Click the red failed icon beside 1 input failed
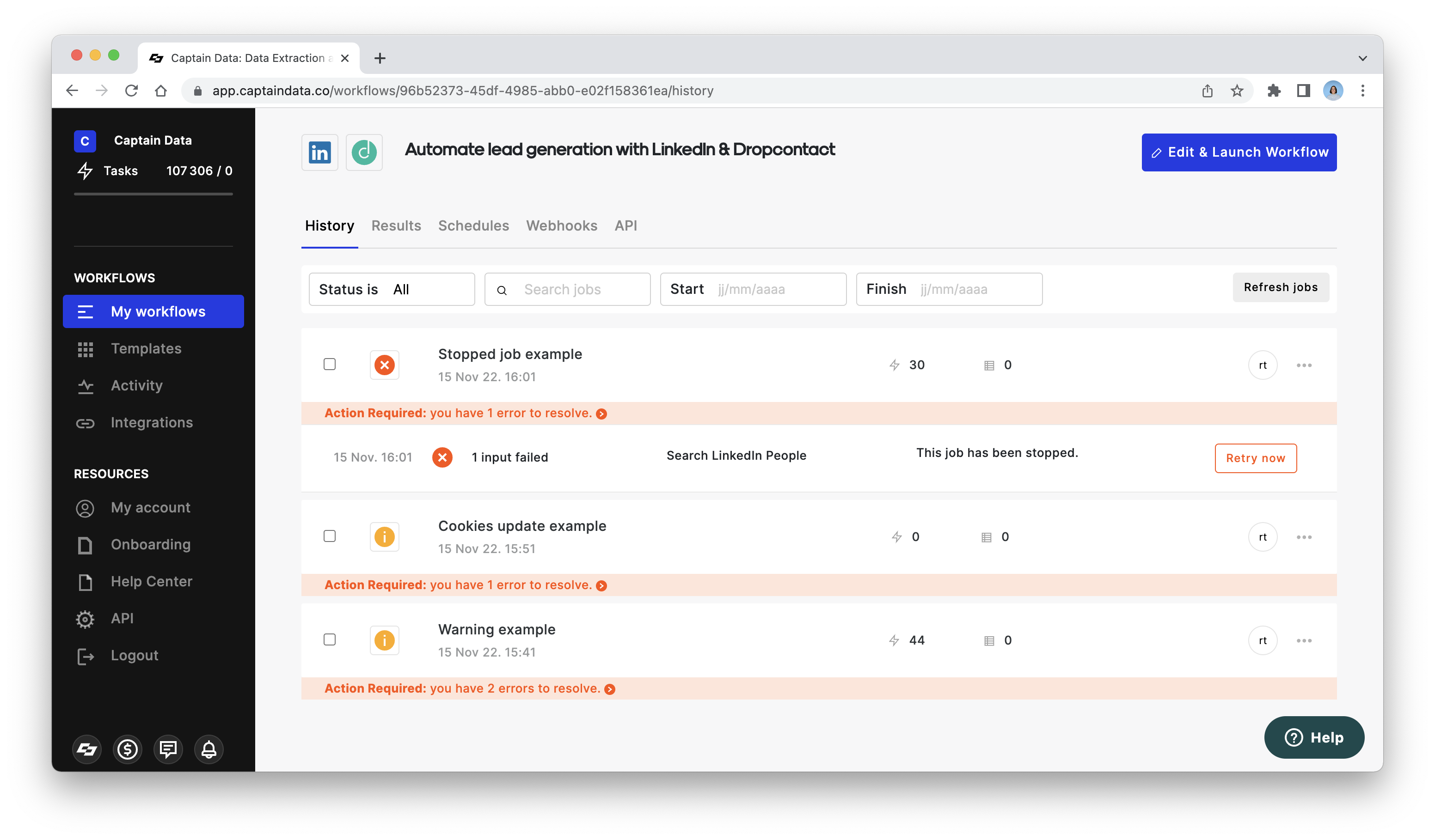Screen dimensions: 1435x840 tap(442, 457)
